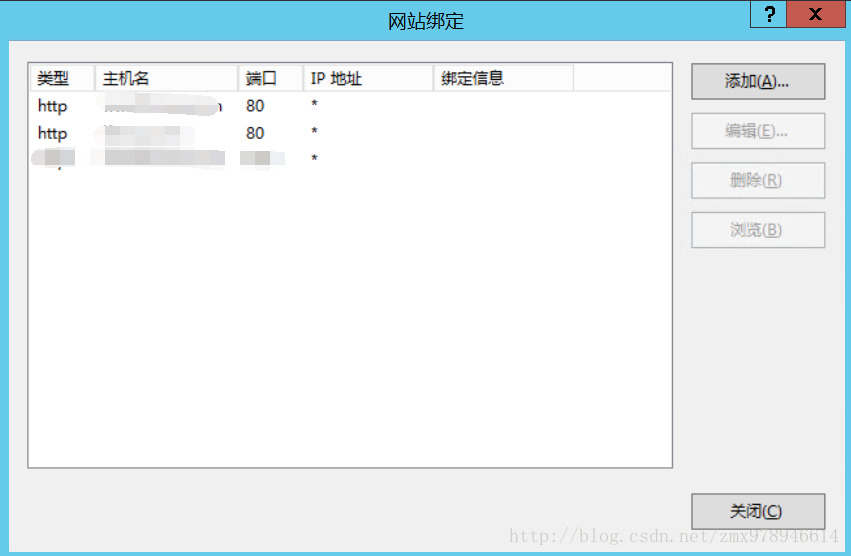Click the 端口 column header
The height and width of the screenshot is (556, 851).
click(x=261, y=78)
